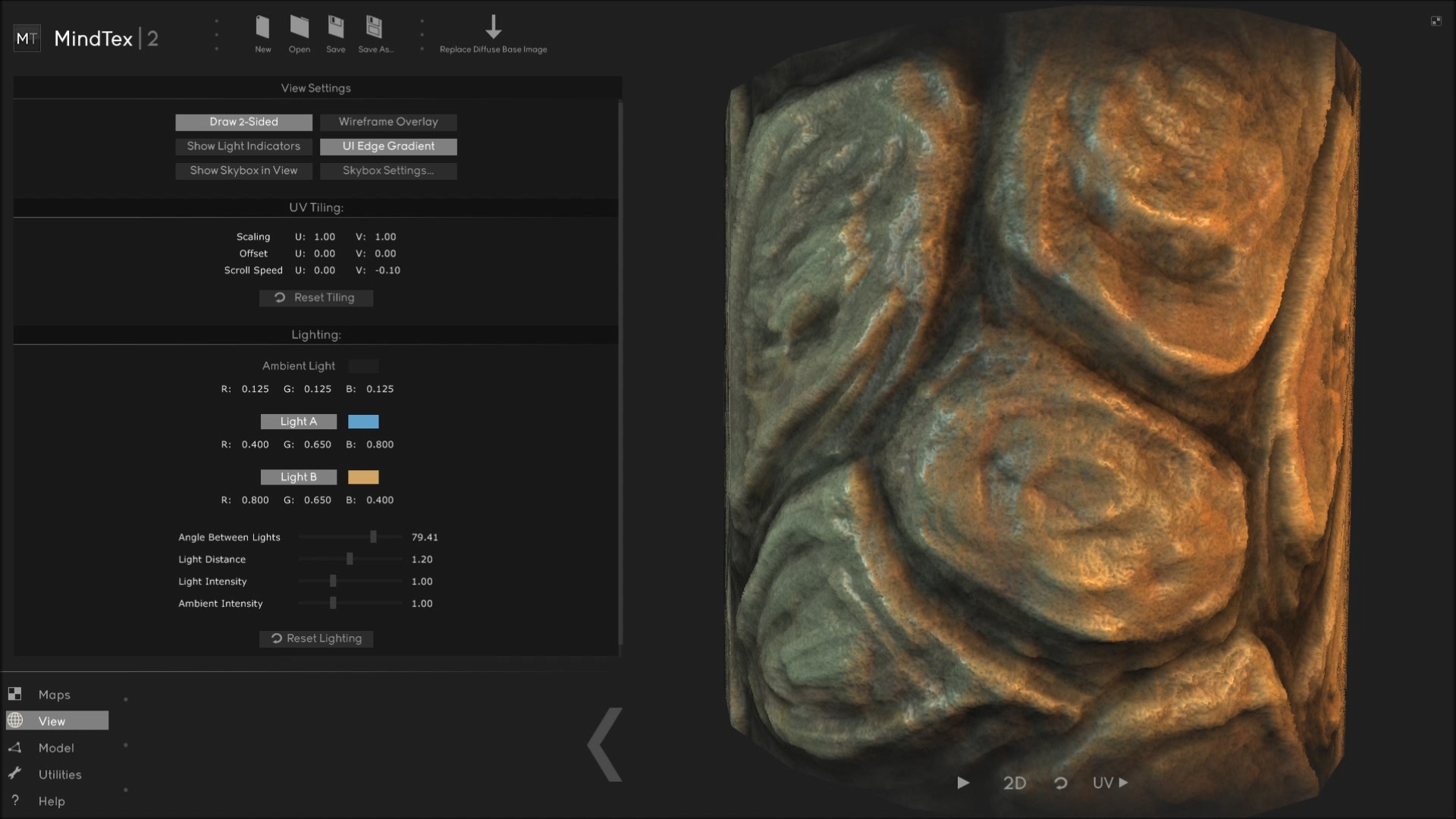Click the fullscreen icon at top right
This screenshot has height=819, width=1456.
point(1436,21)
